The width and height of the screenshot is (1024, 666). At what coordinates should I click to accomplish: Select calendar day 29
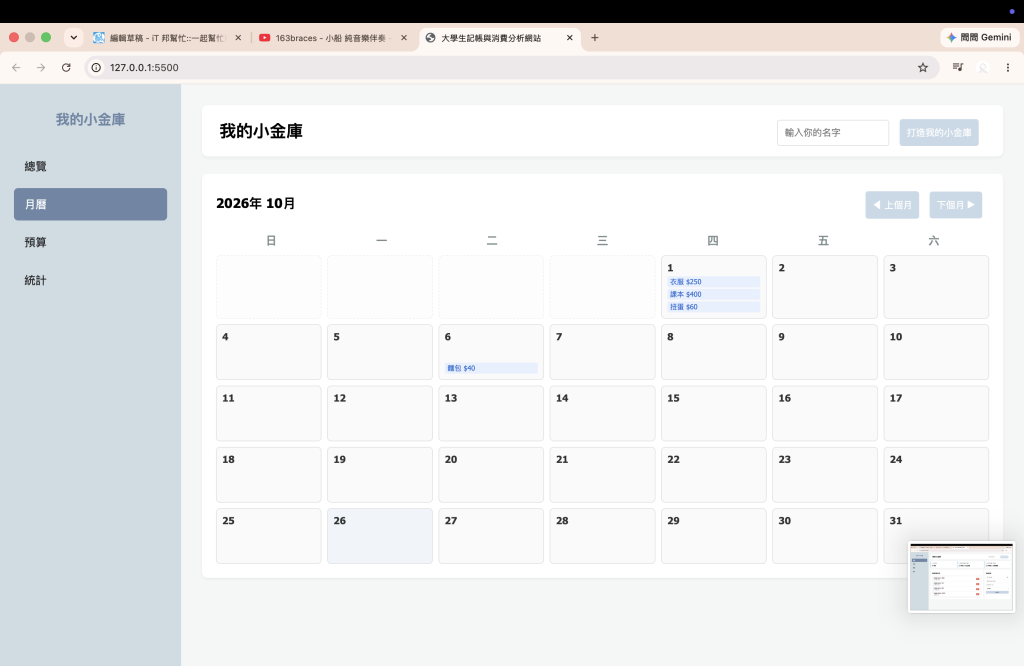pyautogui.click(x=714, y=536)
